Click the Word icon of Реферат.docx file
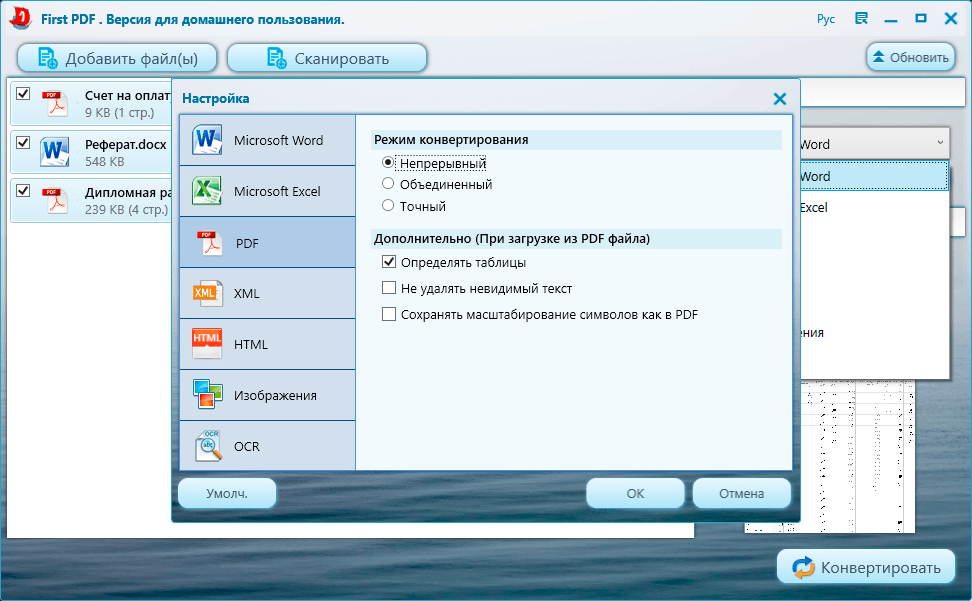The width and height of the screenshot is (972, 601). click(x=55, y=152)
